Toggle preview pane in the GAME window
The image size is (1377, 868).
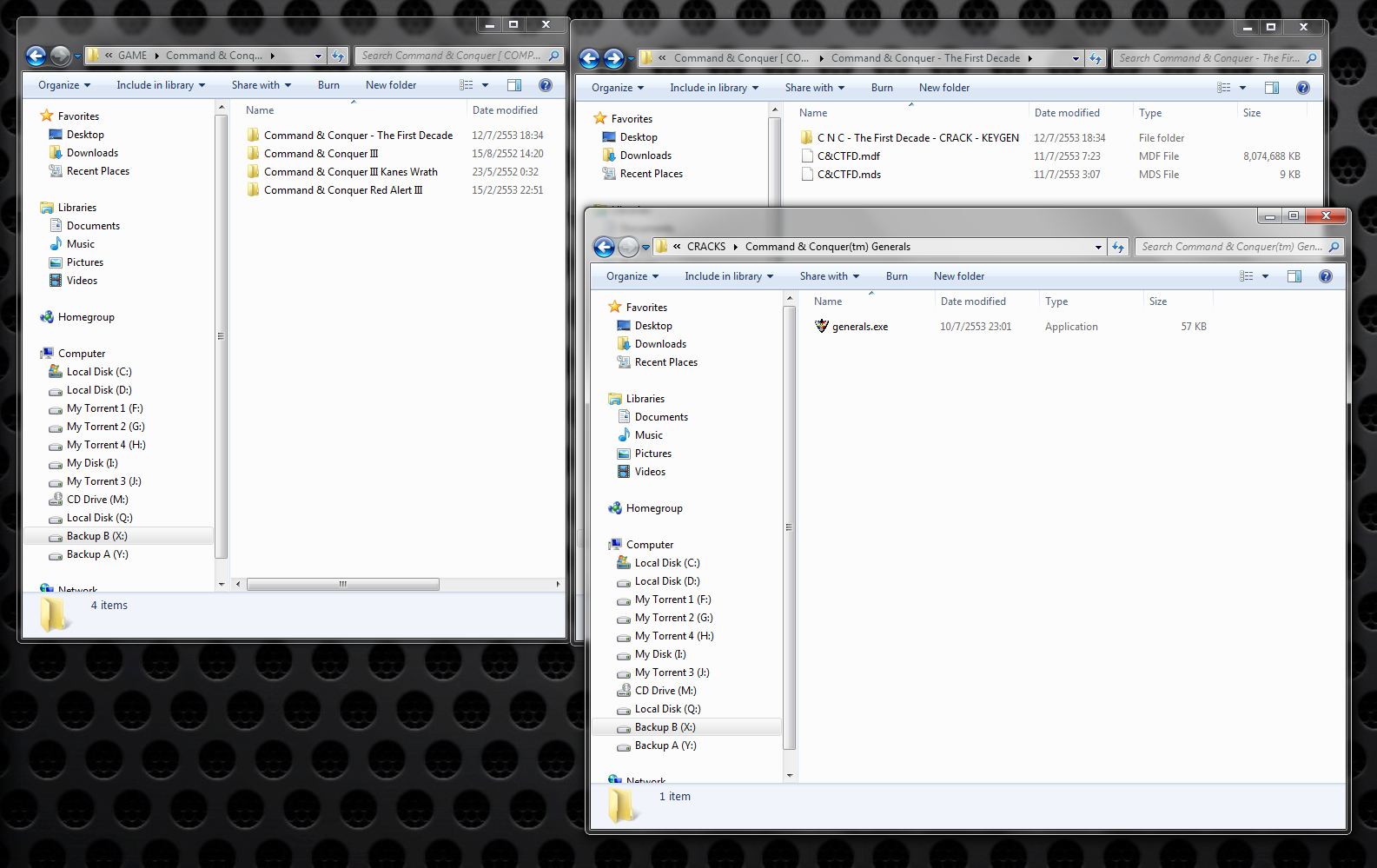514,85
